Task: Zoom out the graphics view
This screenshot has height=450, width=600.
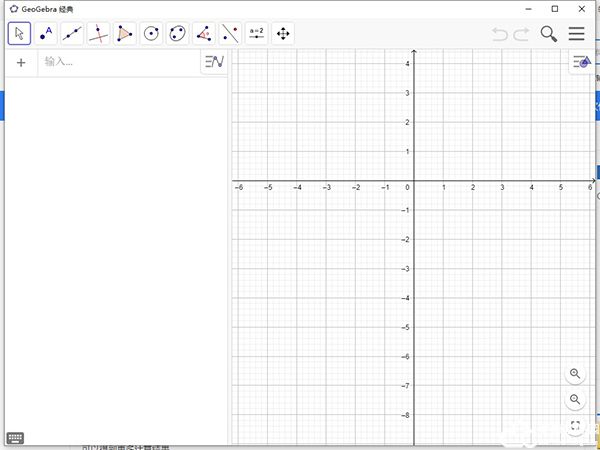Action: coord(575,399)
